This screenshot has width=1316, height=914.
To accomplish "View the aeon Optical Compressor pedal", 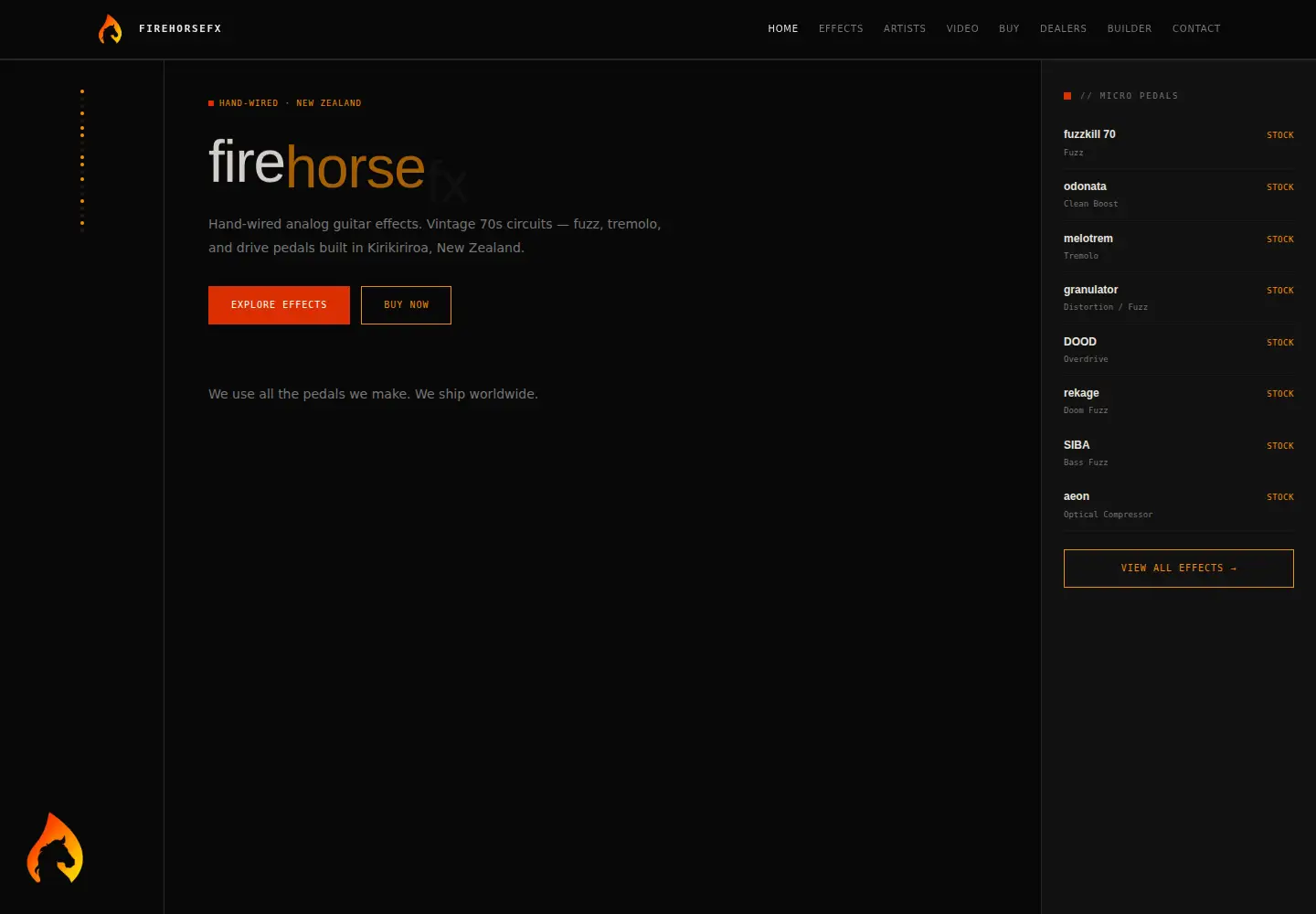I will [1179, 505].
